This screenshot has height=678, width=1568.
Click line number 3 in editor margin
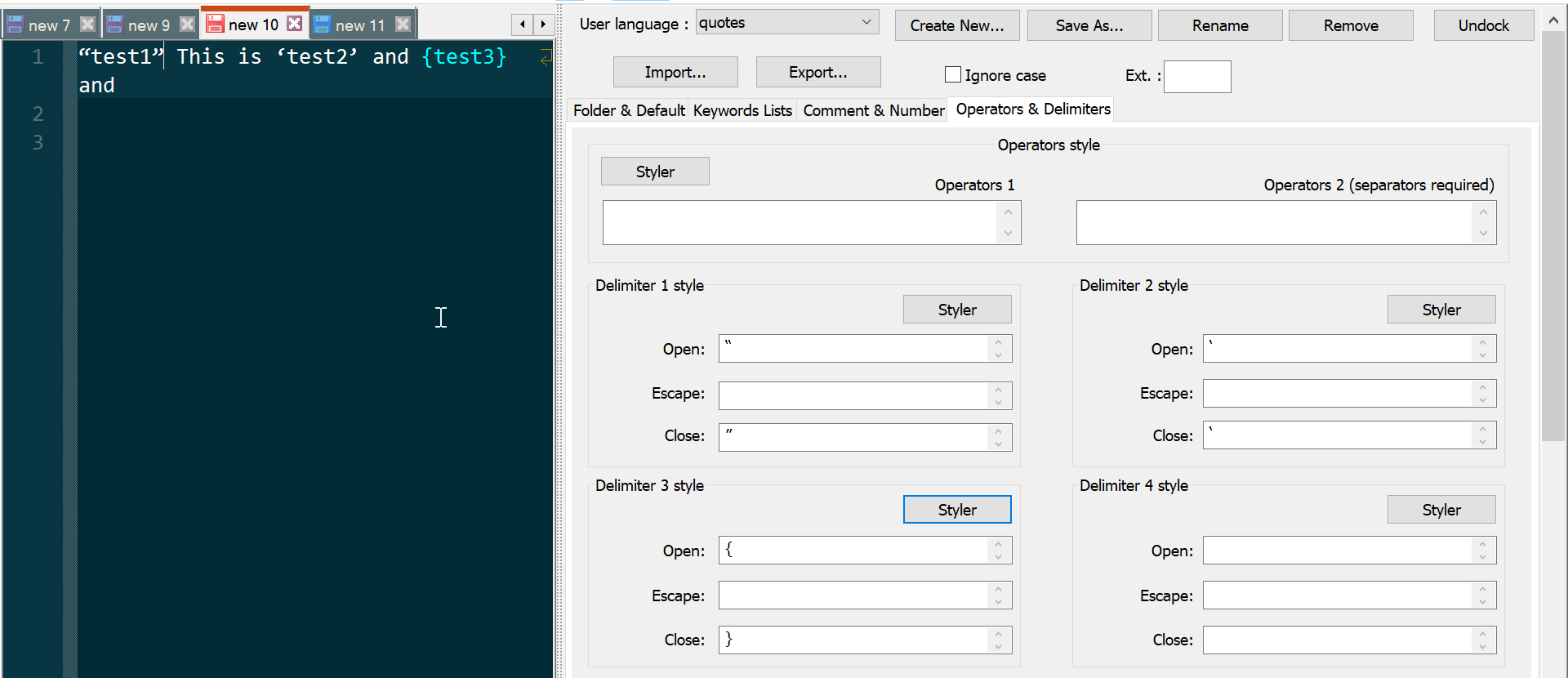tap(38, 142)
